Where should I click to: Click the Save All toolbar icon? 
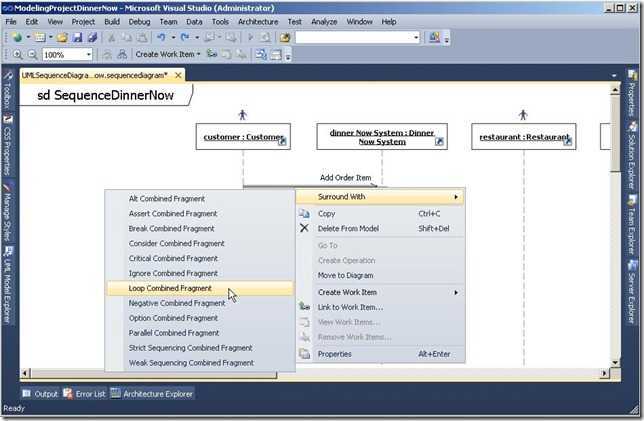point(92,38)
